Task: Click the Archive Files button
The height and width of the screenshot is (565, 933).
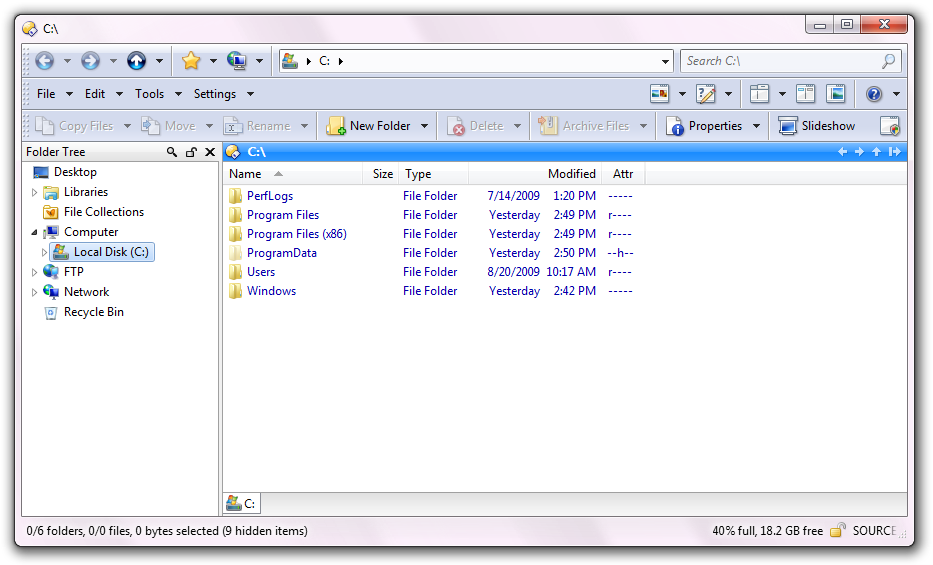Action: click(584, 126)
